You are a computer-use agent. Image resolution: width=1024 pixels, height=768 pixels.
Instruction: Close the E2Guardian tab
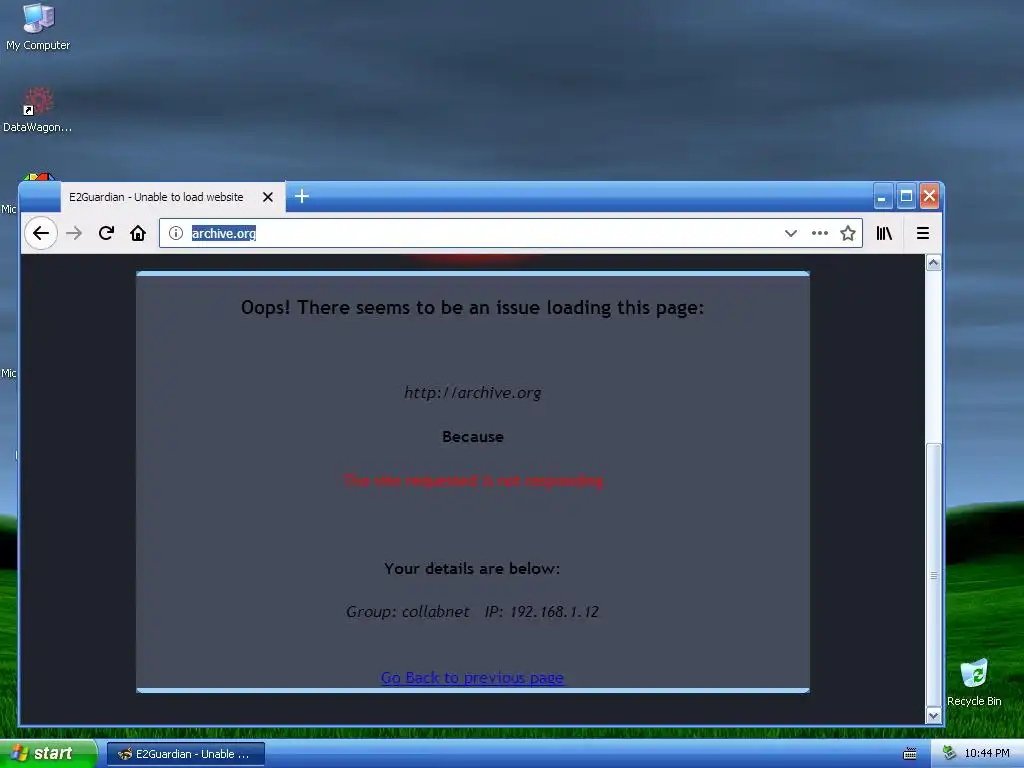pos(268,197)
